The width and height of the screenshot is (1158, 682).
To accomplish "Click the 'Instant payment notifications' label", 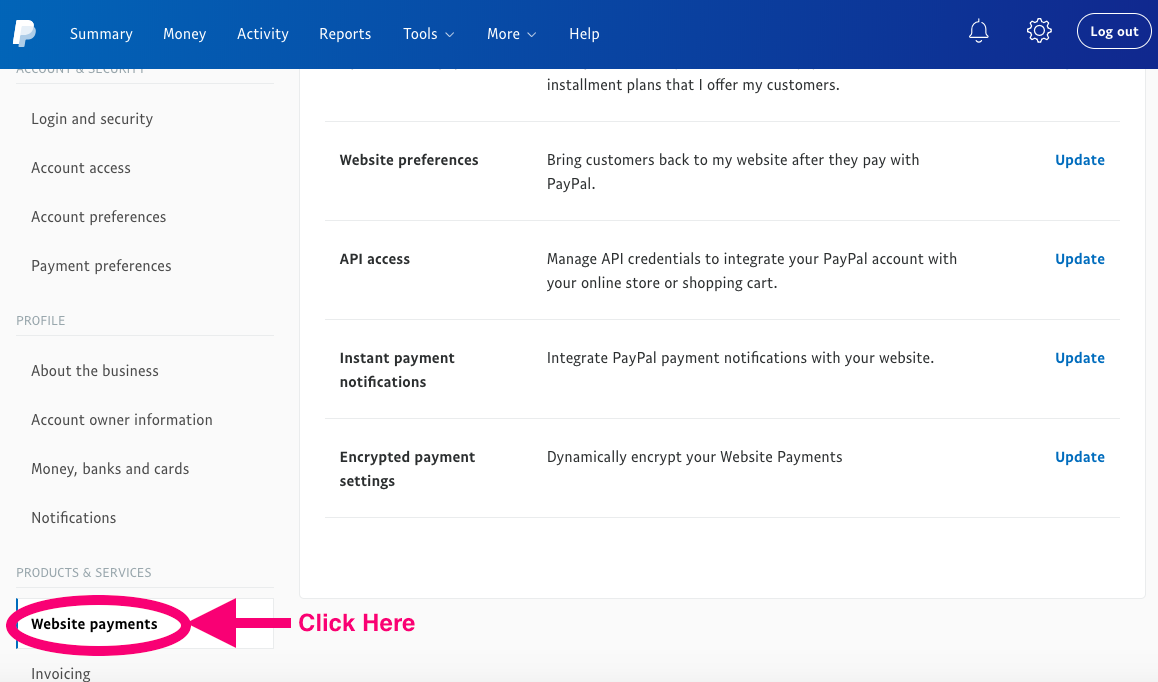I will pos(397,370).
